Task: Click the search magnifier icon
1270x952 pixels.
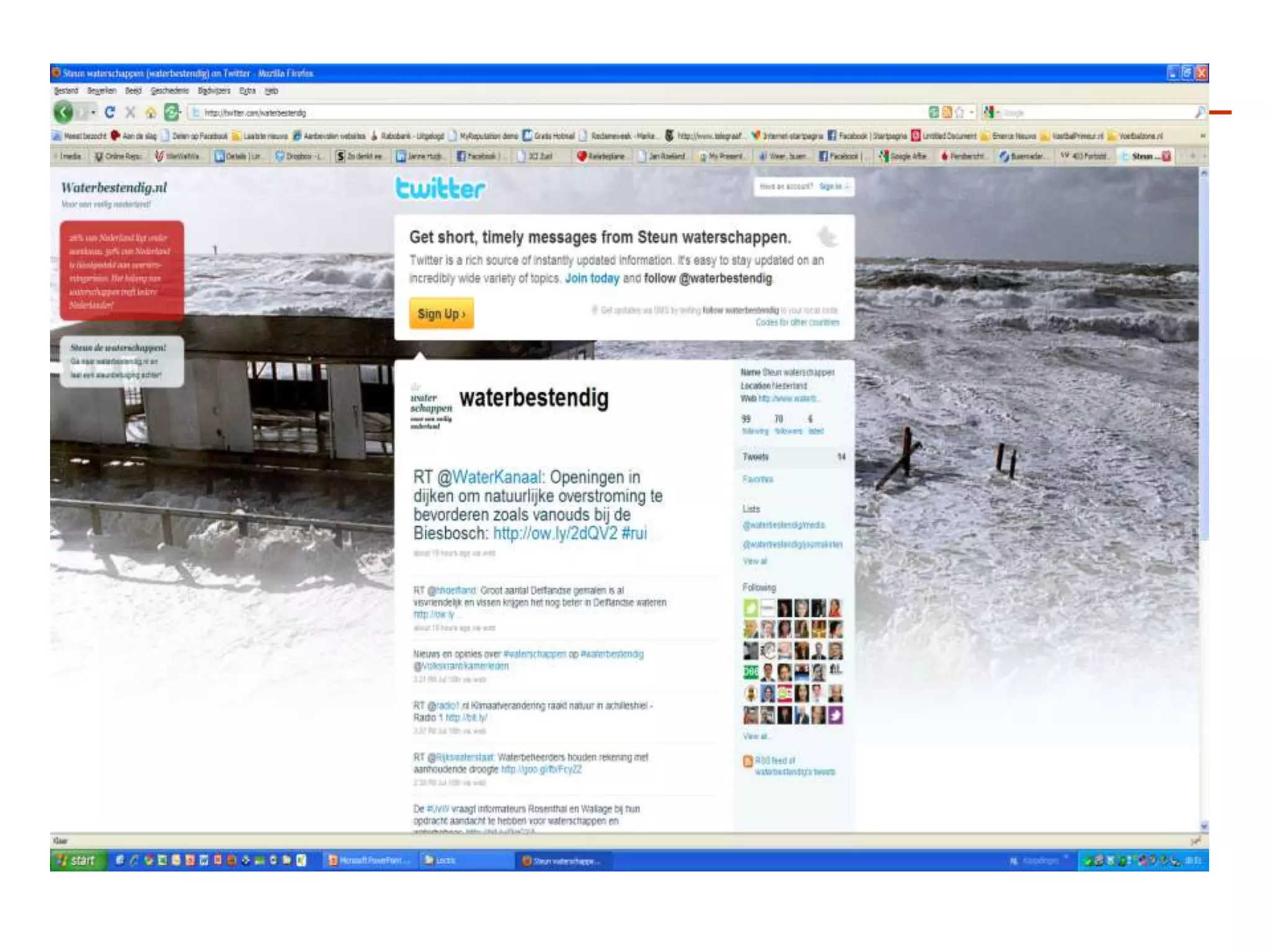Action: tap(1200, 112)
